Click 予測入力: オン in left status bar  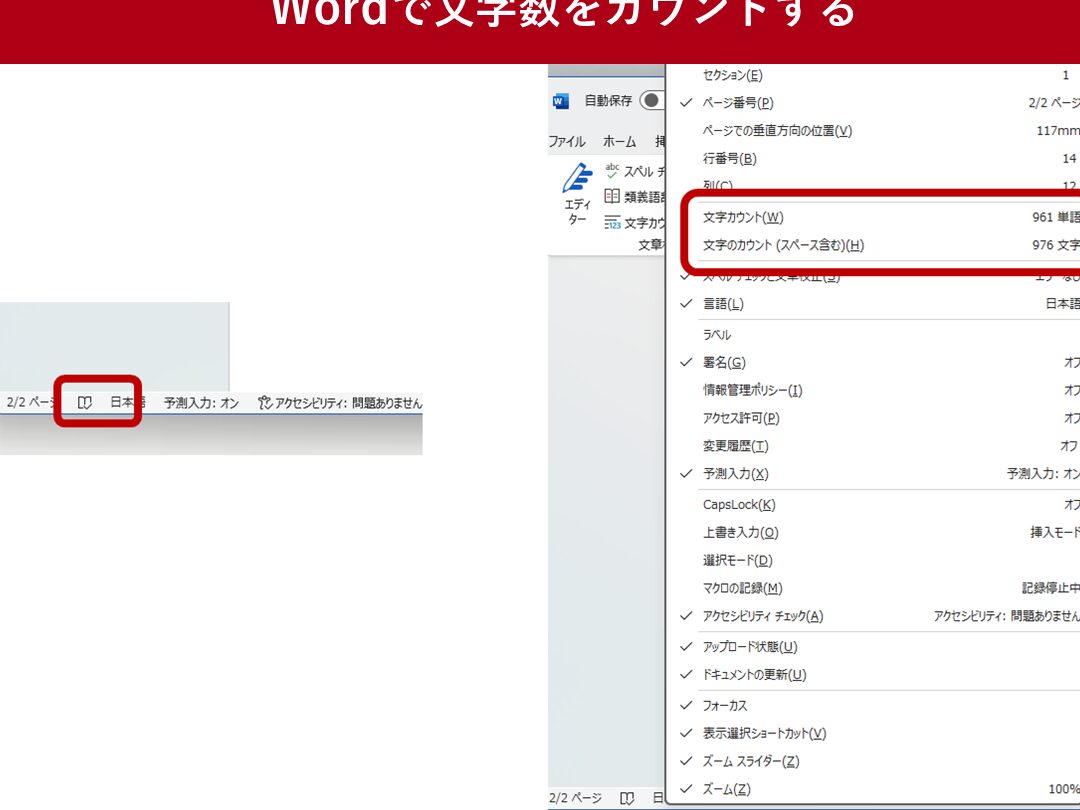pos(201,403)
